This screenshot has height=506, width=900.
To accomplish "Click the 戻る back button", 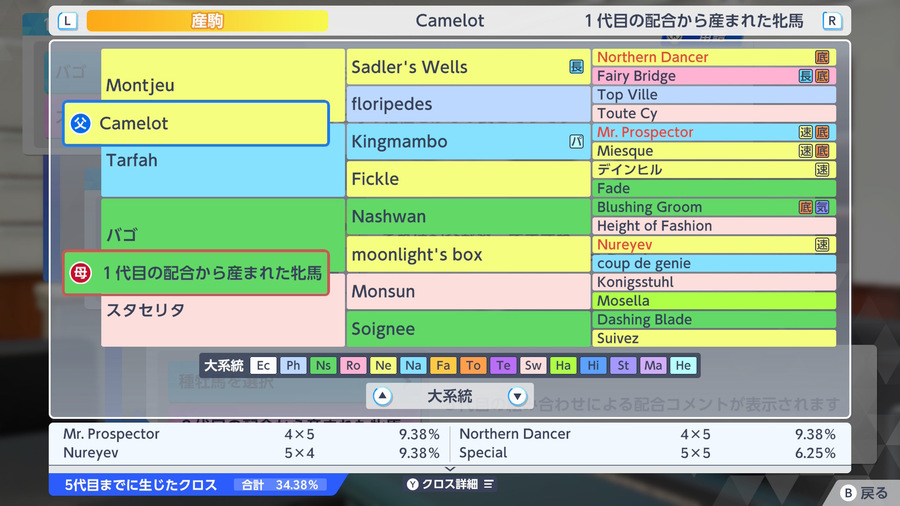I will click(x=864, y=493).
